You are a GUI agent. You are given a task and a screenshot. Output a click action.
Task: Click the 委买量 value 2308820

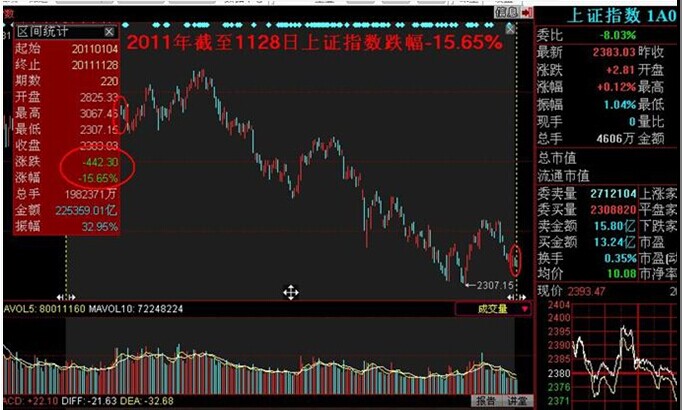point(613,210)
